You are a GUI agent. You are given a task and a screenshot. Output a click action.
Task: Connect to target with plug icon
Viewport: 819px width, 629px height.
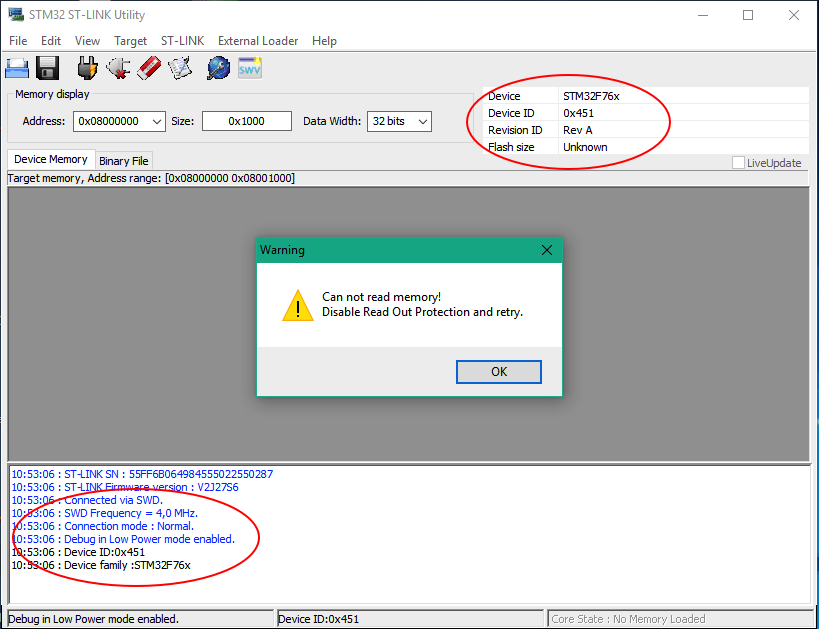[87, 68]
